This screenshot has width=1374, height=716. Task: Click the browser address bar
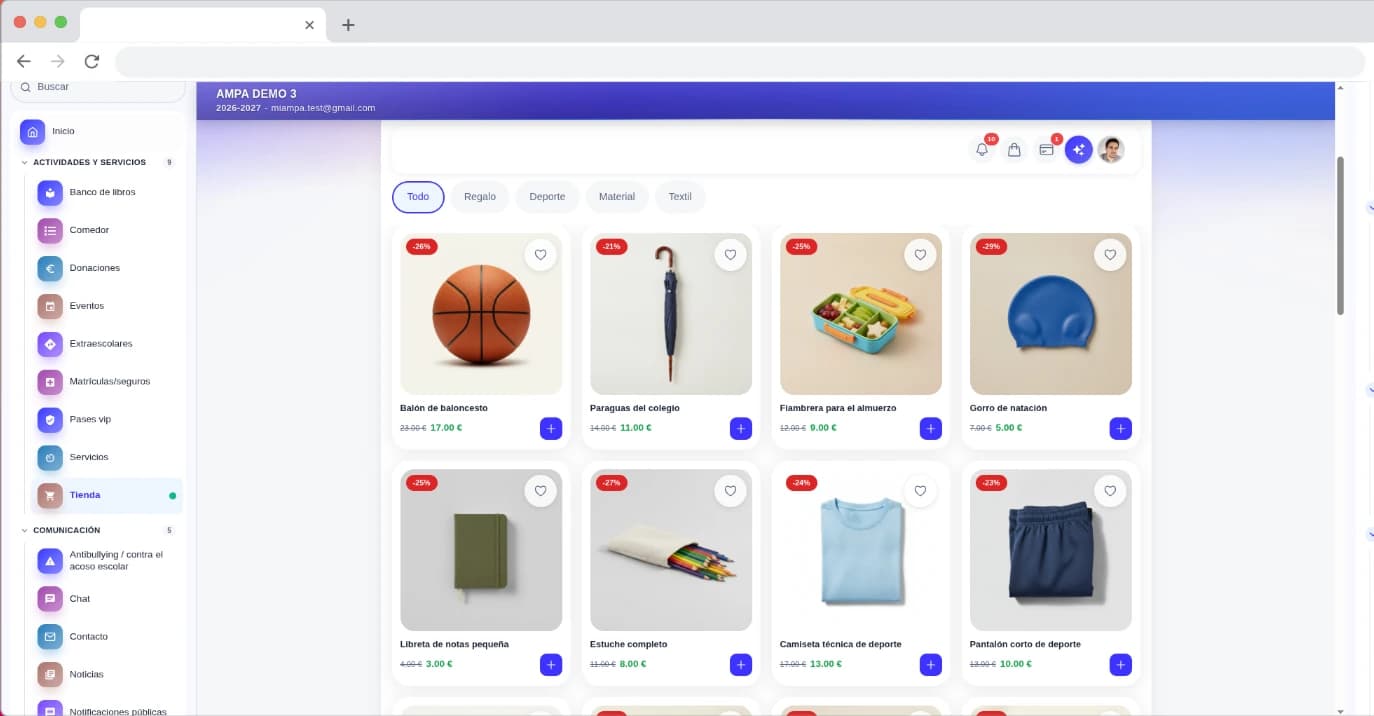tap(740, 61)
